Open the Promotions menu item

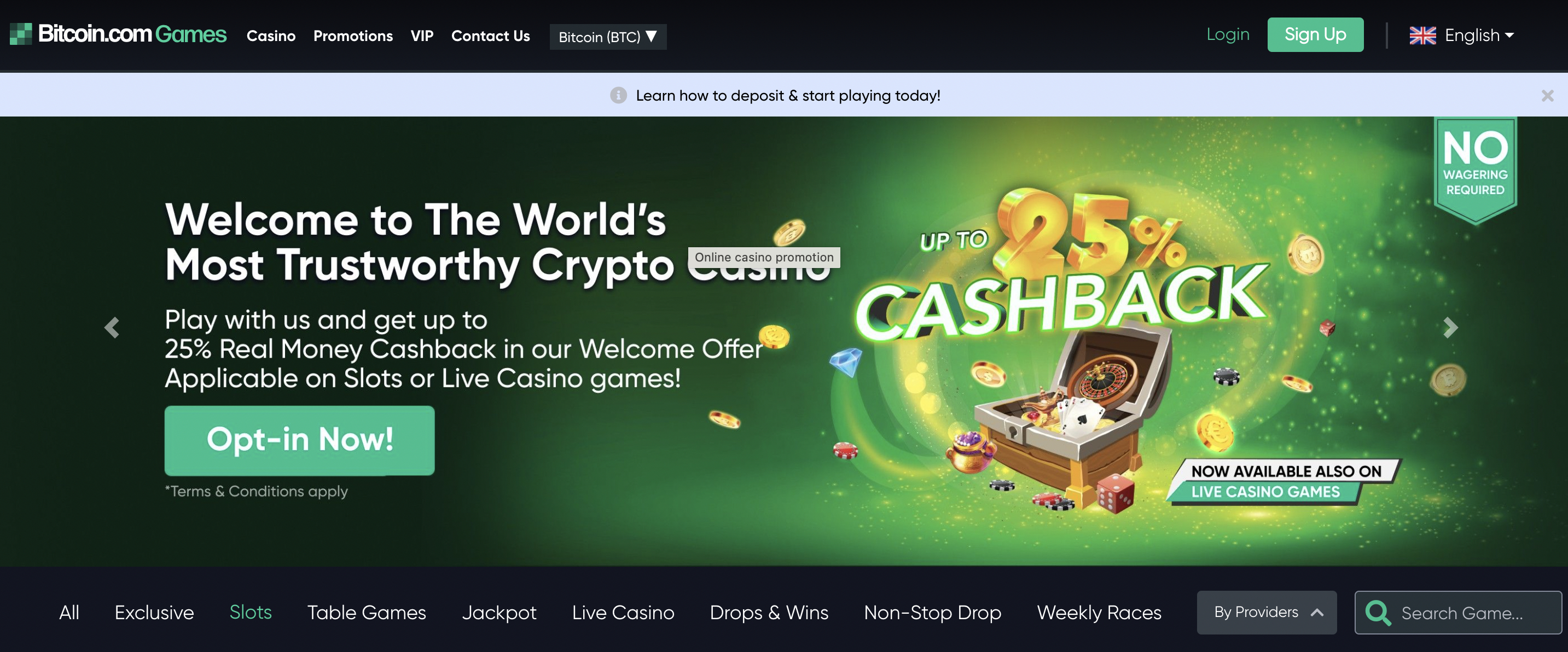pos(352,36)
